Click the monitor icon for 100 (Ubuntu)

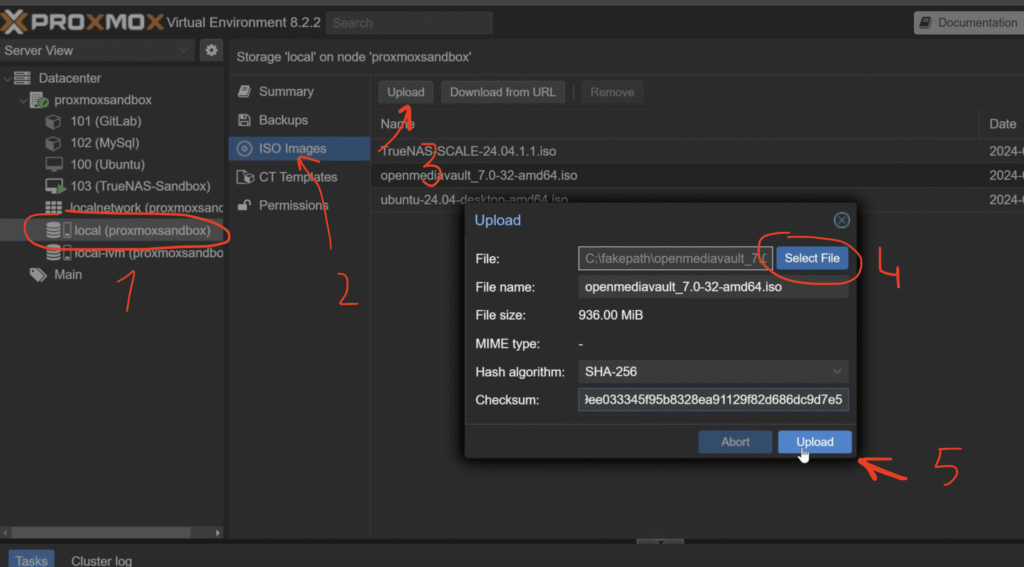pyautogui.click(x=54, y=165)
